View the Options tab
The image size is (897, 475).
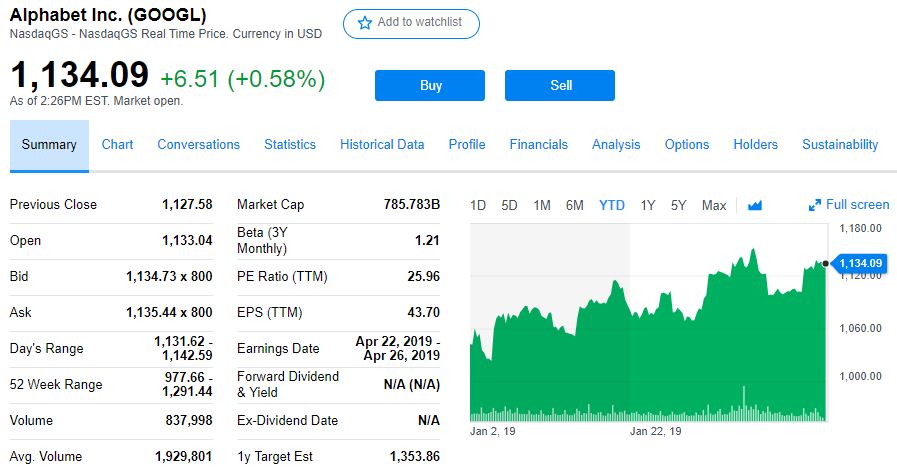coord(687,145)
